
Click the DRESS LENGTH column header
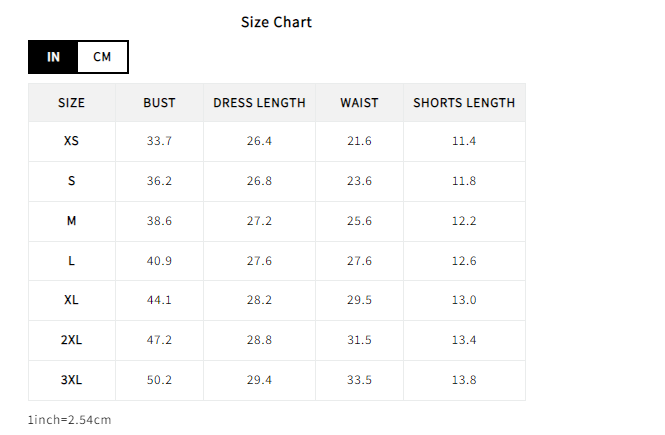tap(259, 103)
